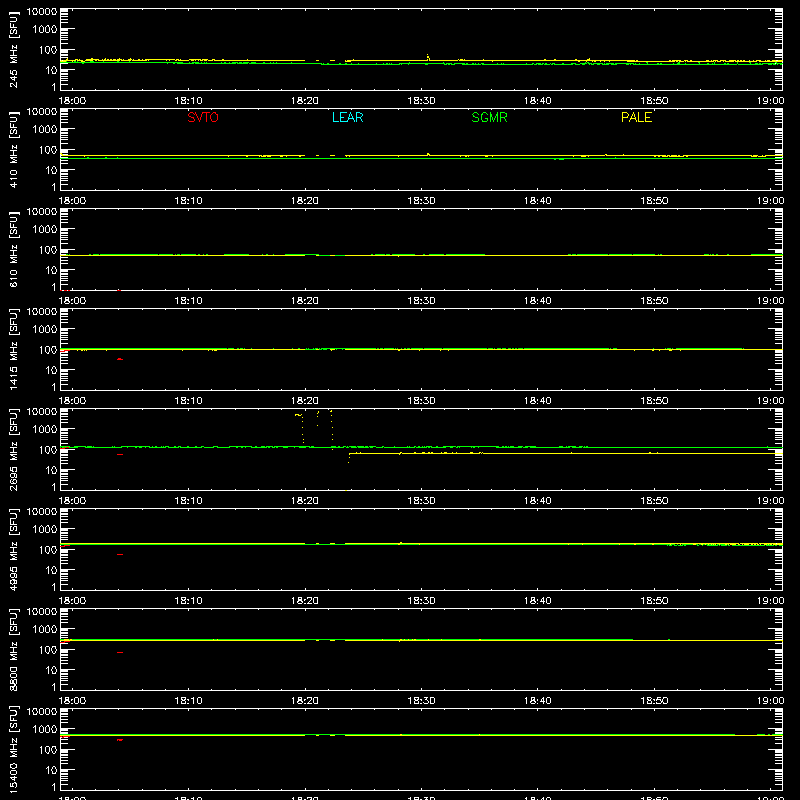Click 18:20 tick label under 2695 MHz panel
The height and width of the screenshot is (800, 800).
pyautogui.click(x=305, y=501)
